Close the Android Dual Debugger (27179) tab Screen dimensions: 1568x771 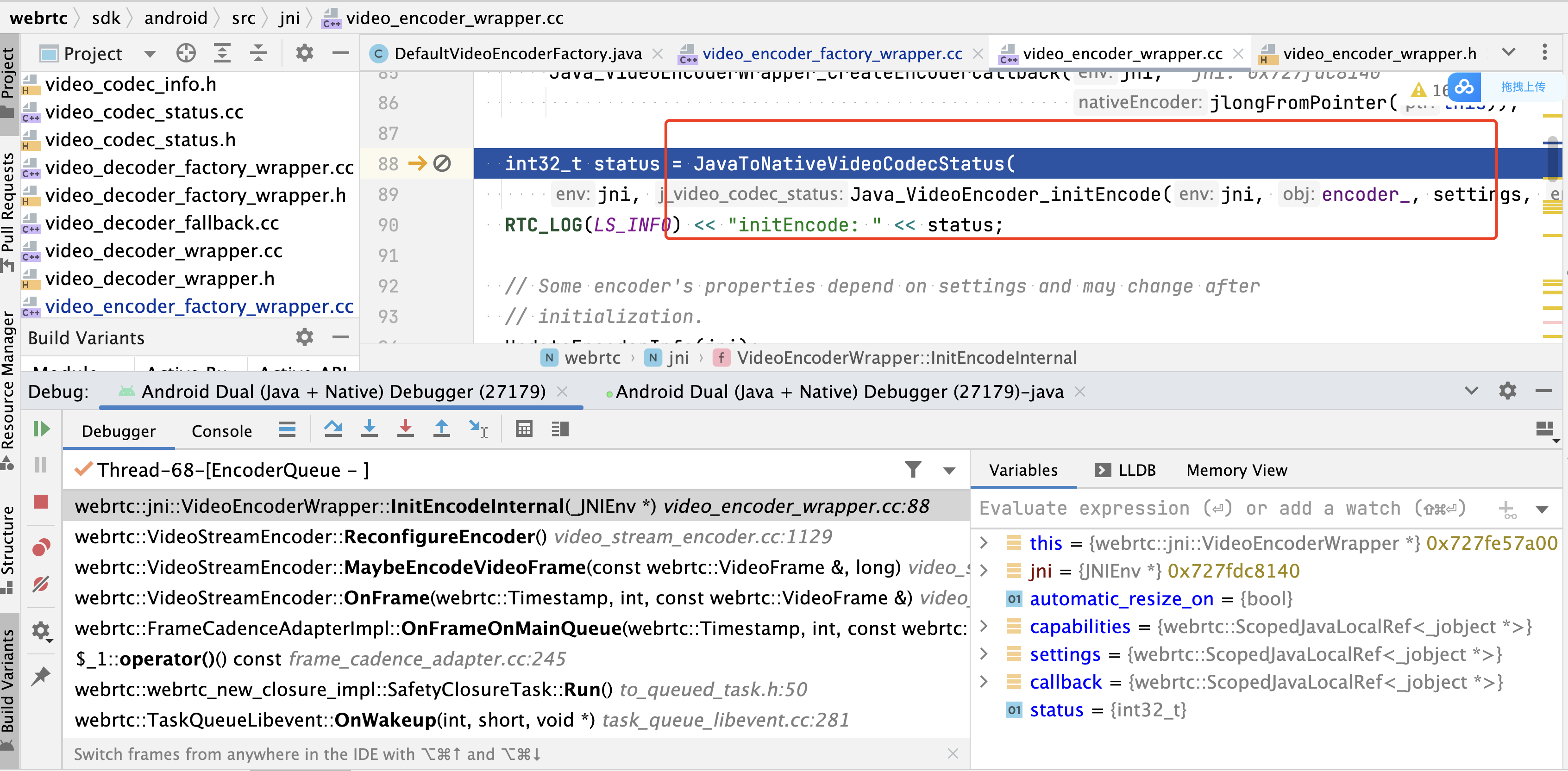tap(563, 392)
